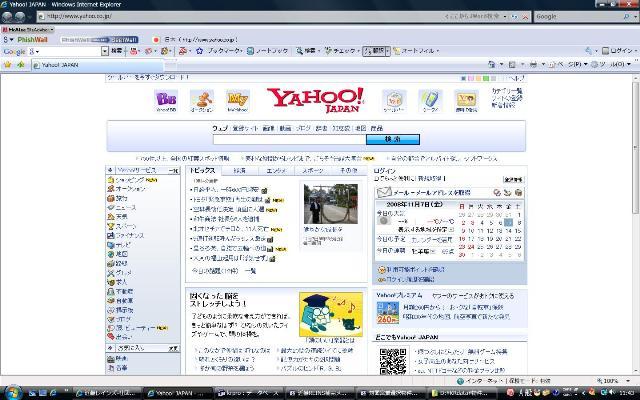Click the Yahoo! search input field
This screenshot has height=400, width=640.
[x=289, y=140]
